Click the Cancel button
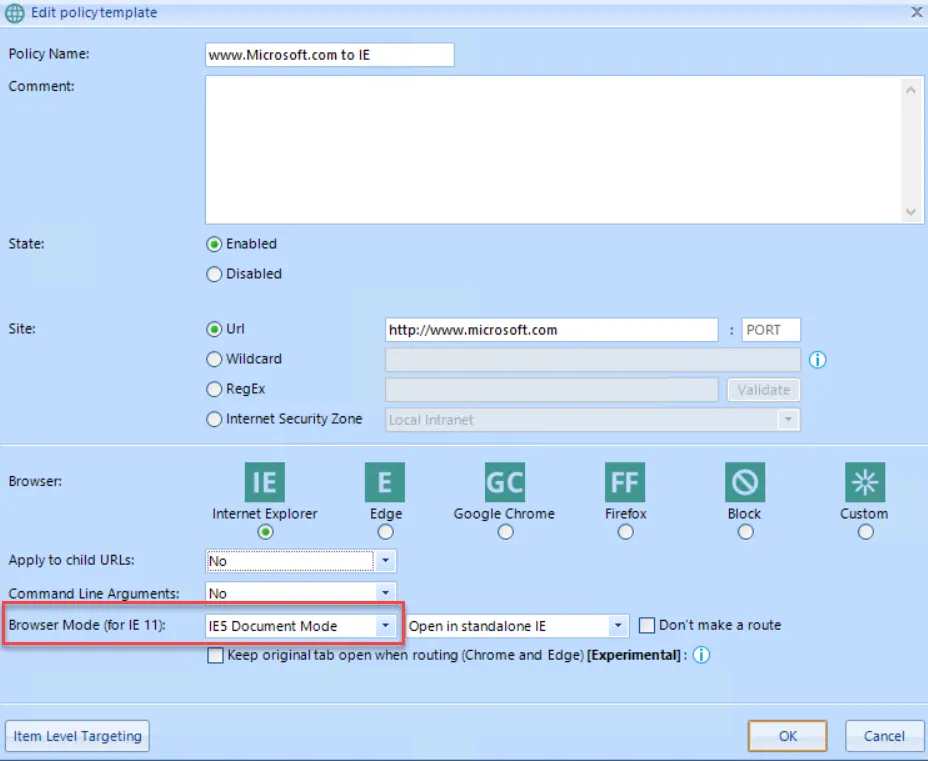Viewport: 928px width, 761px height. pyautogui.click(x=884, y=736)
